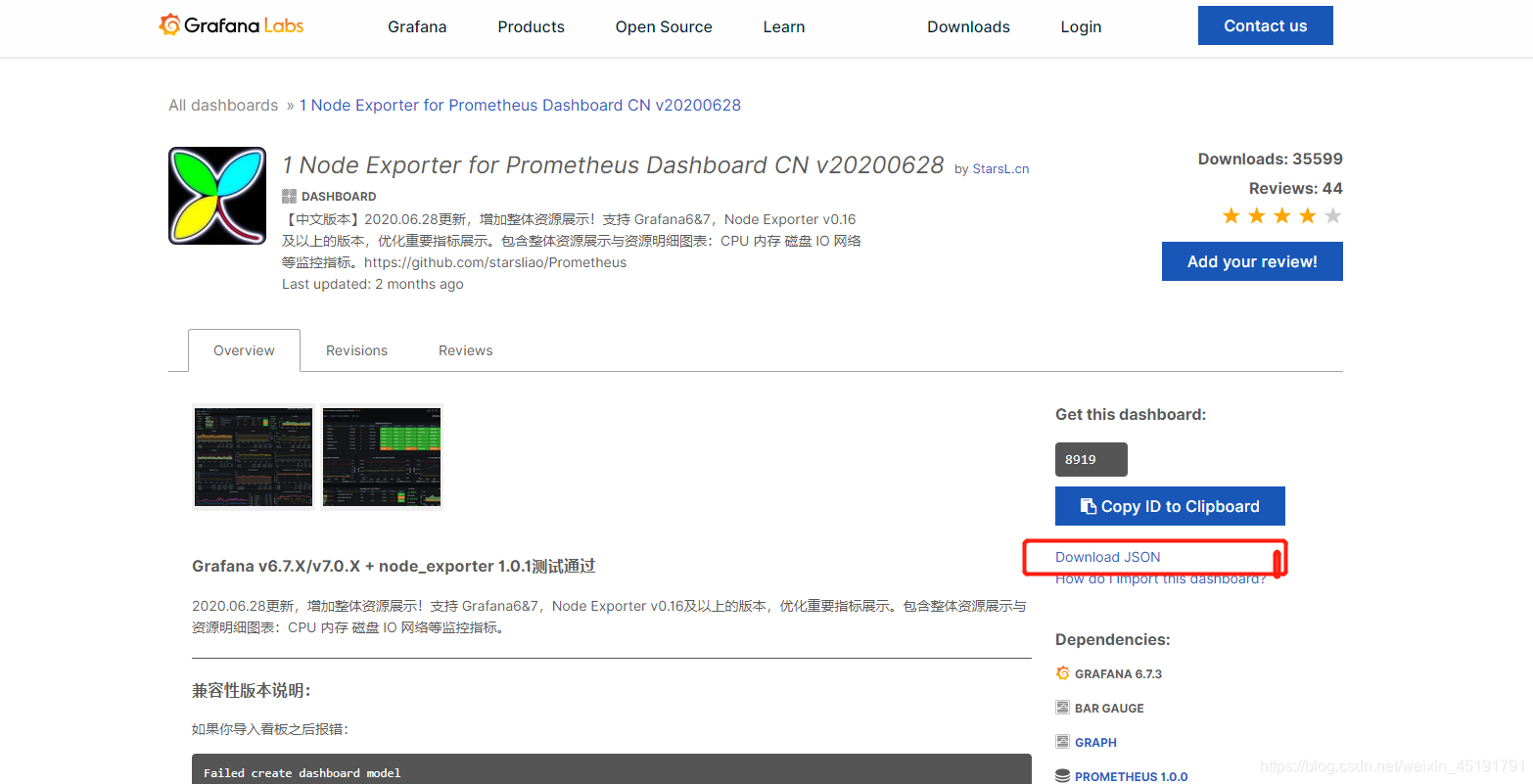This screenshot has width=1533, height=784.
Task: Go back to All dashboards breadcrumb
Action: (223, 105)
